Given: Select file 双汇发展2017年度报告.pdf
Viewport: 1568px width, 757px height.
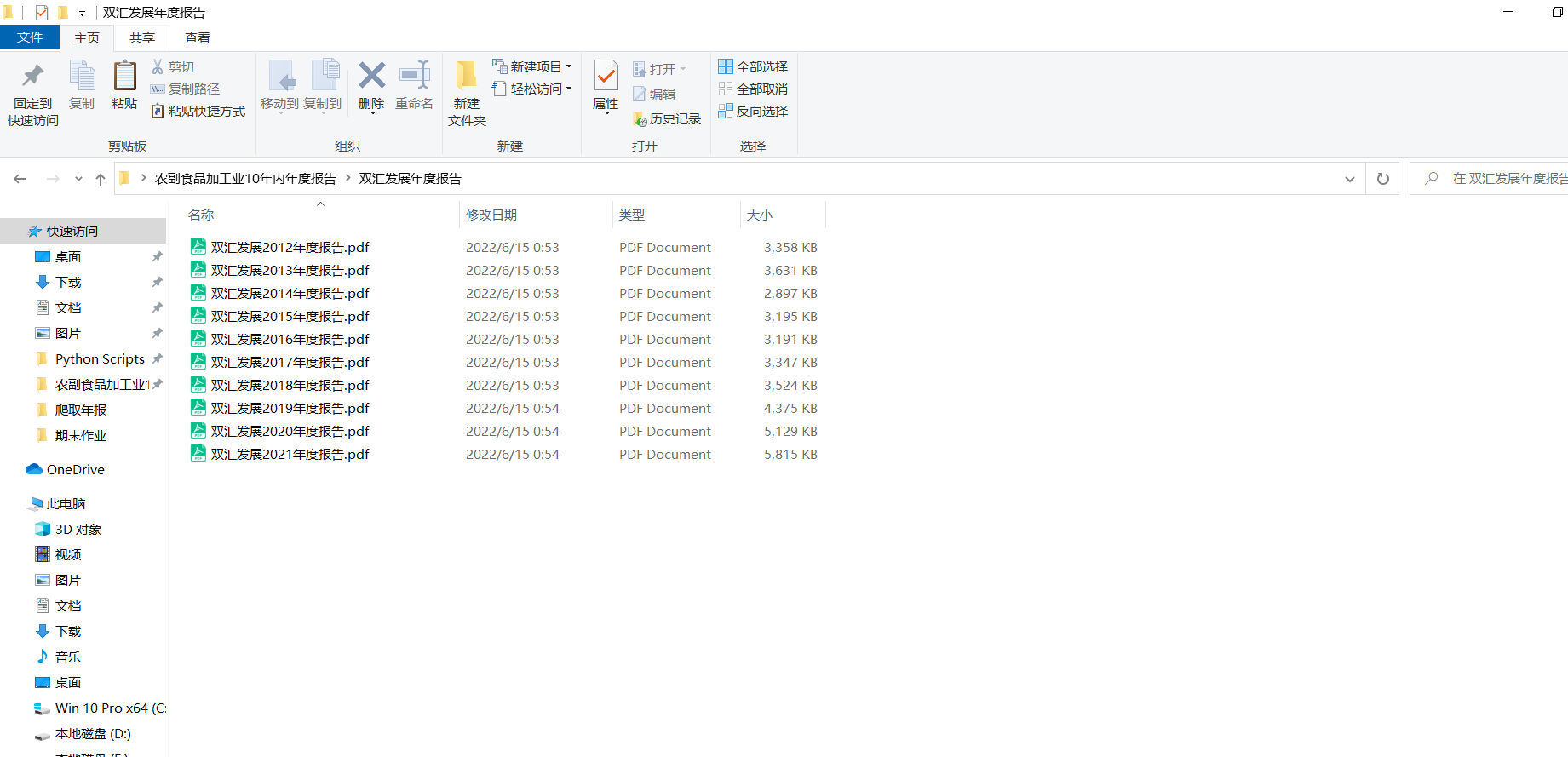Looking at the screenshot, I should tap(290, 362).
